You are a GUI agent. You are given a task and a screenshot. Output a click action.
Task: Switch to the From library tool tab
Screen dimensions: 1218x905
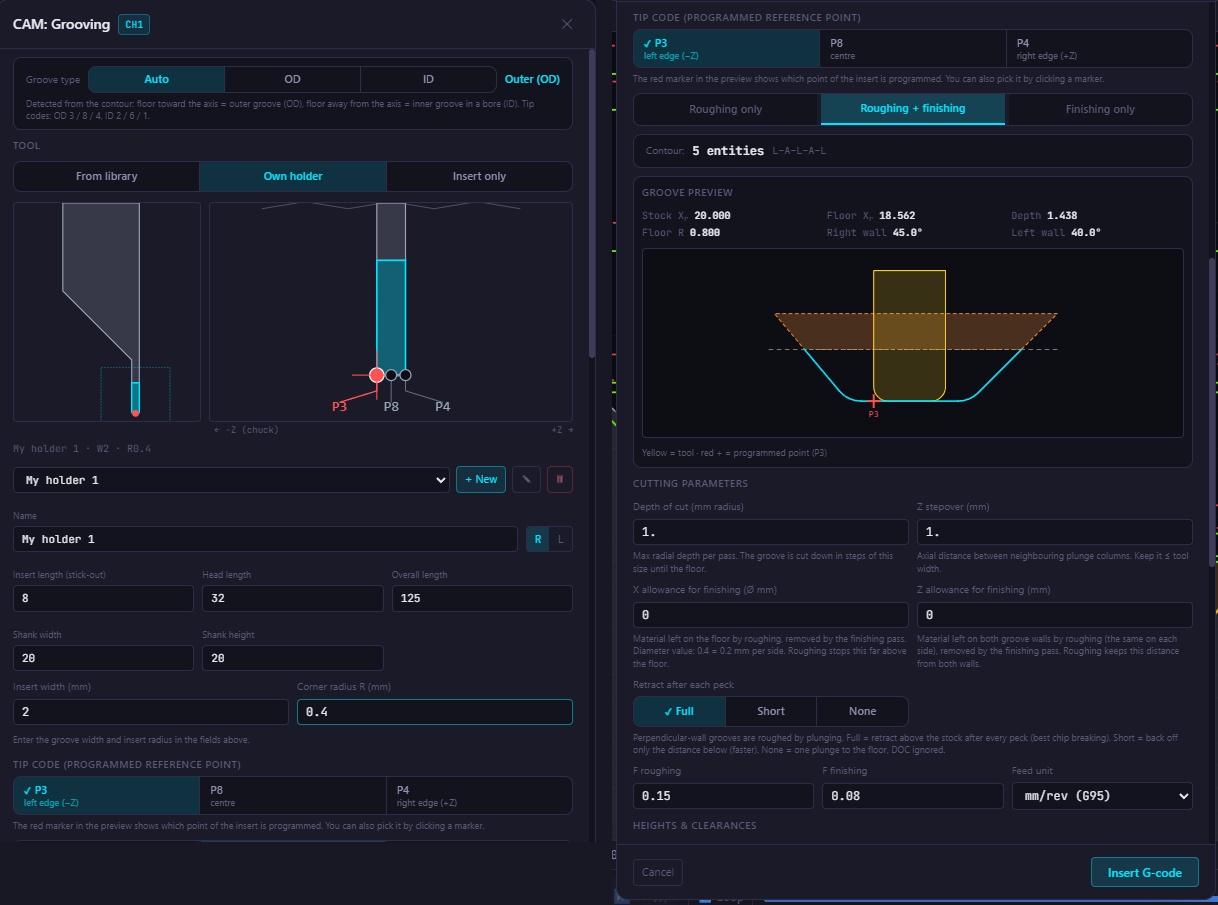(x=107, y=176)
